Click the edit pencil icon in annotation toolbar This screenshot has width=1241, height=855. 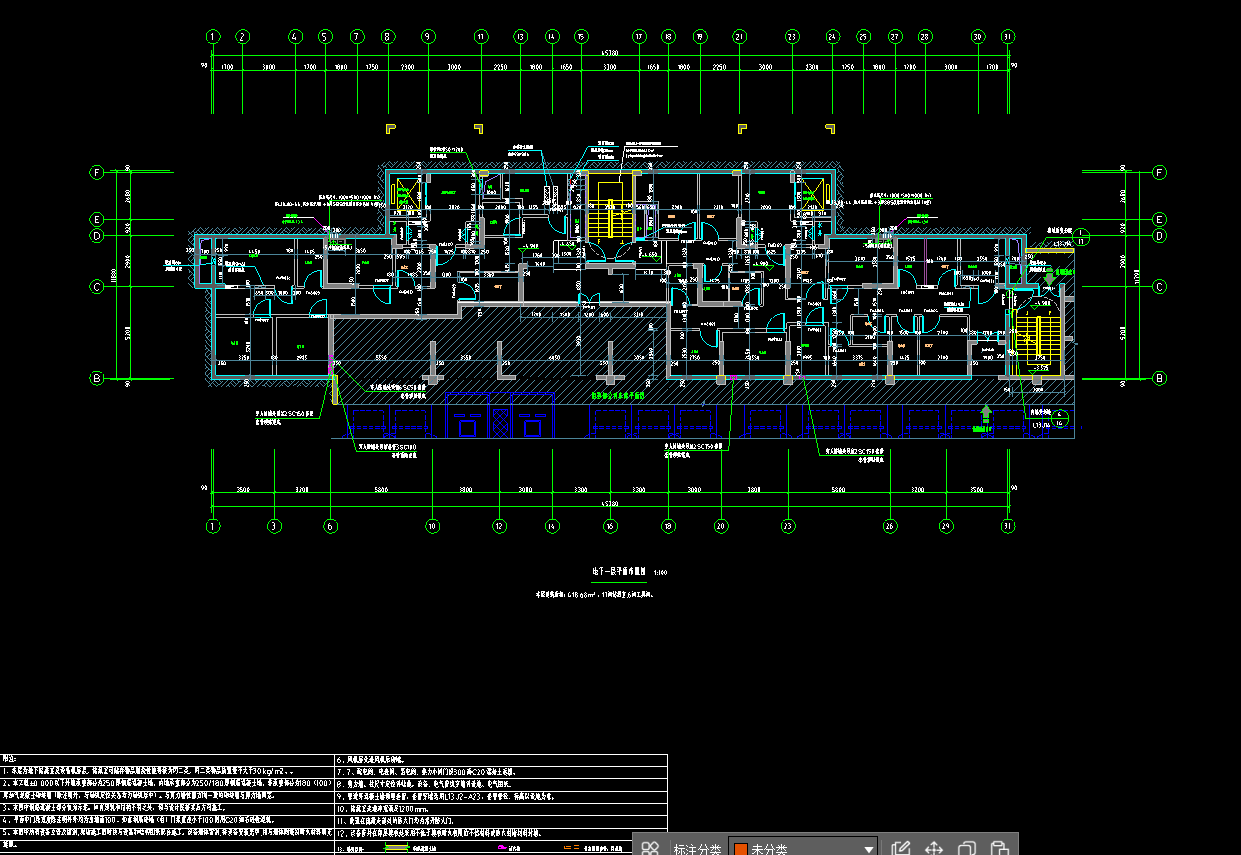900,848
